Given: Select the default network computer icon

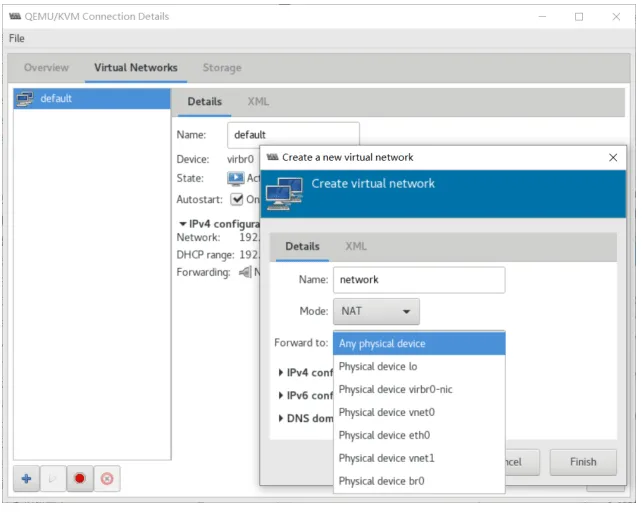Looking at the screenshot, I should (x=25, y=99).
